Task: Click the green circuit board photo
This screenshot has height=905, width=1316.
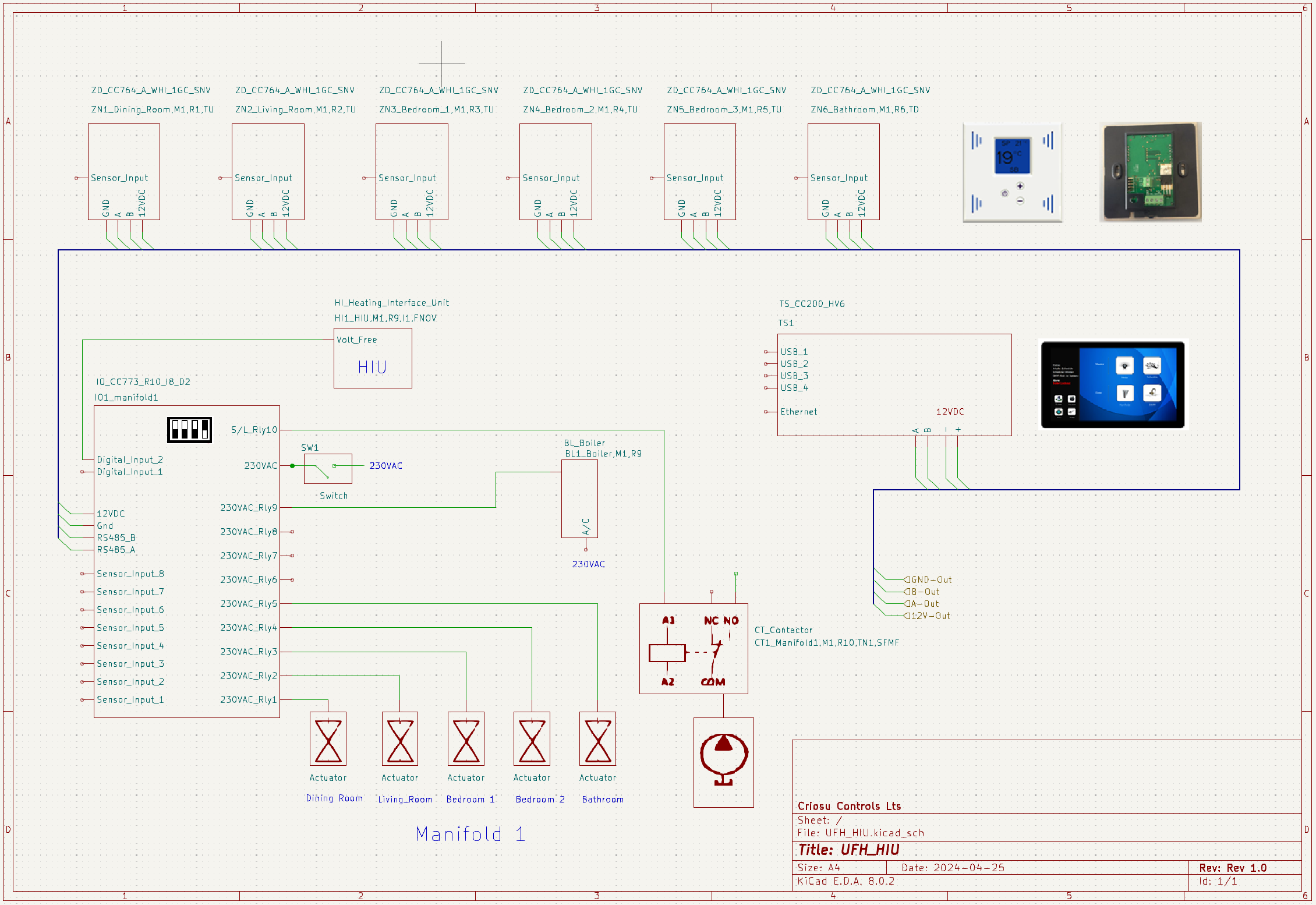Action: 1150,172
